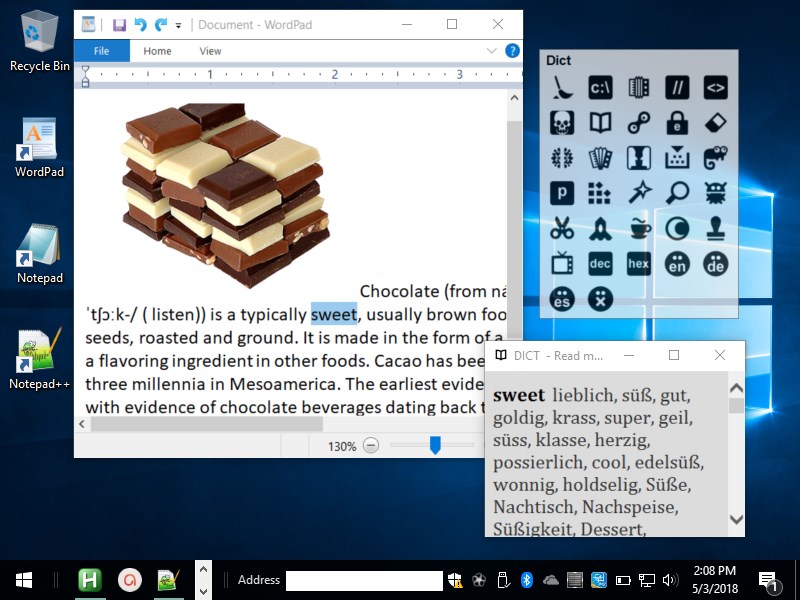The height and width of the screenshot is (600, 800).
Task: Click the rocket icon in Dict panel
Action: [x=600, y=229]
